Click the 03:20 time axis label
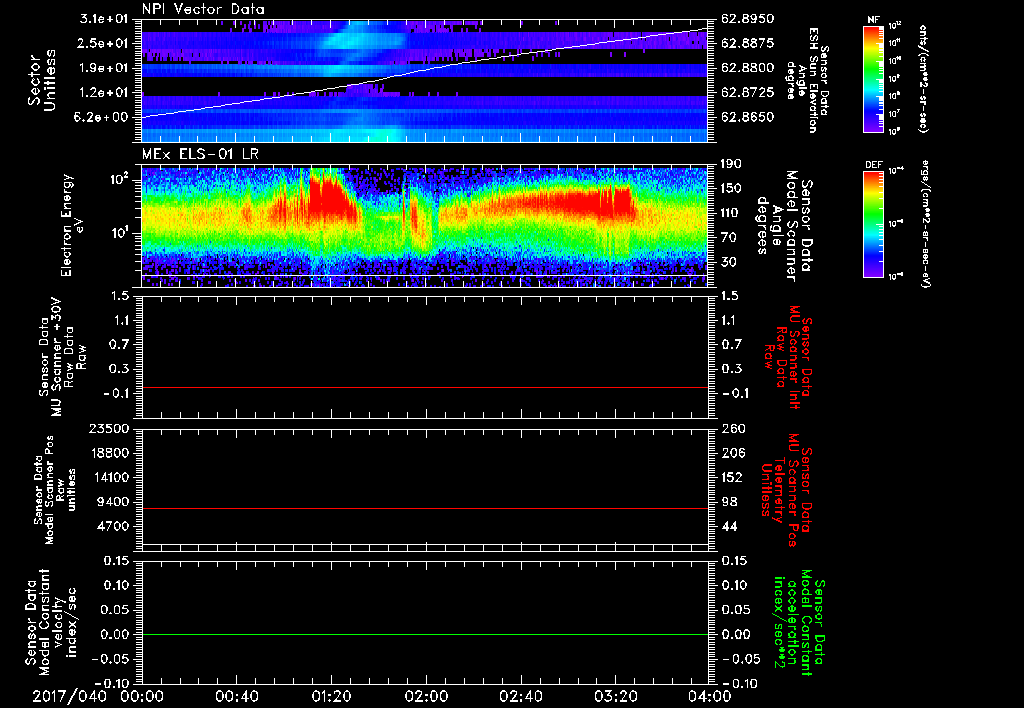The image size is (1024, 708). pyautogui.click(x=615, y=697)
